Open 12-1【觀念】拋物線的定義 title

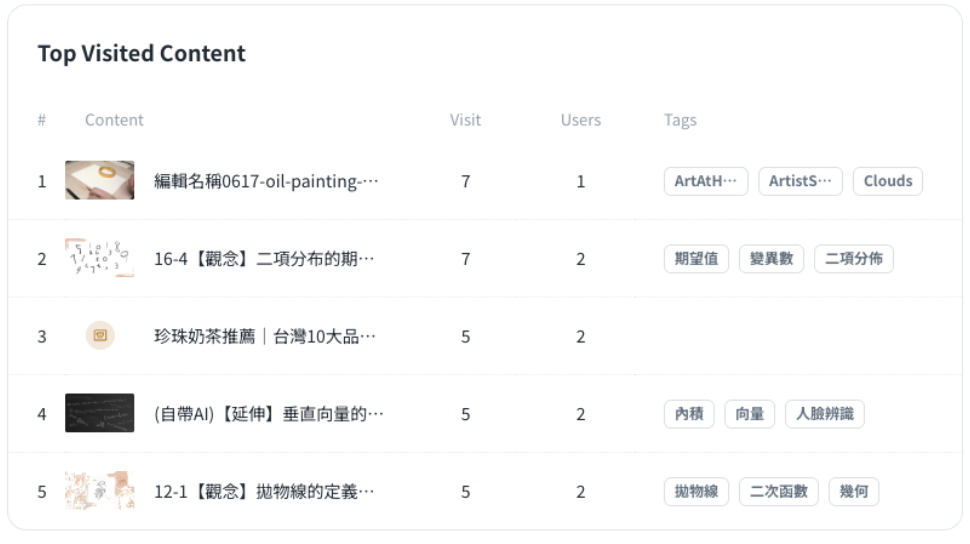pos(264,492)
